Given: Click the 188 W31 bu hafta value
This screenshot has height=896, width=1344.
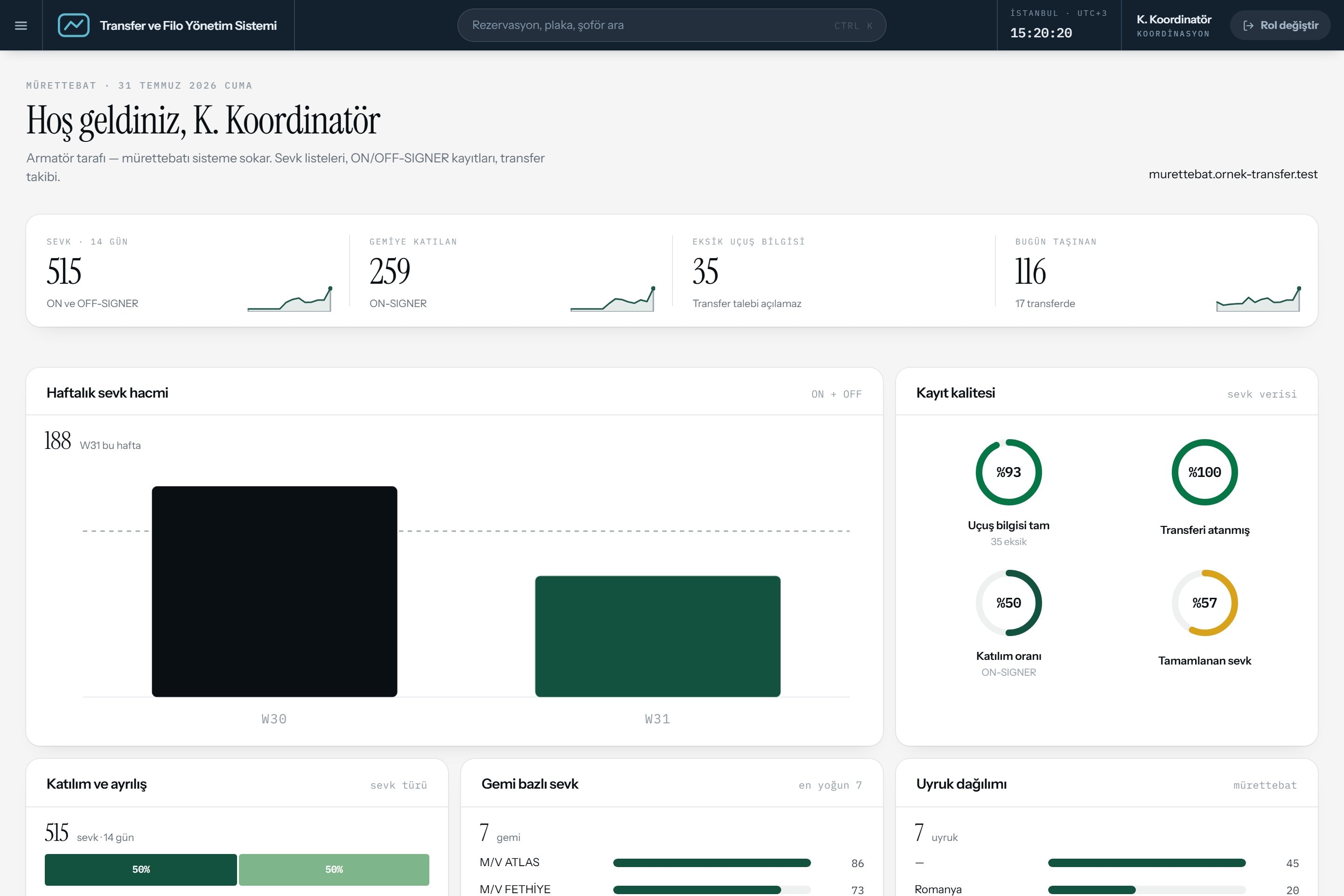Looking at the screenshot, I should tap(92, 441).
